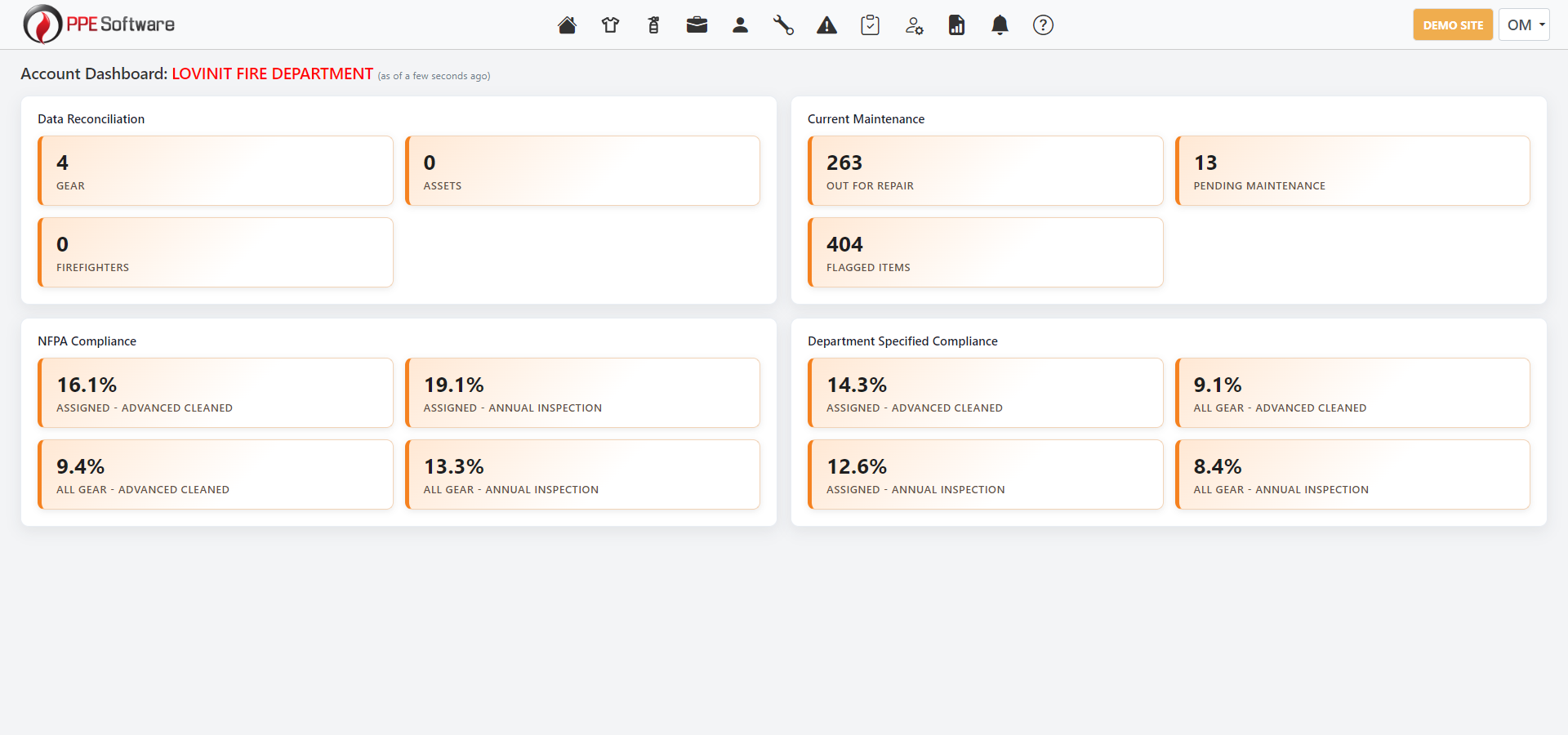Open the Home dashboard icon
Viewport: 1568px width, 735px height.
567,25
